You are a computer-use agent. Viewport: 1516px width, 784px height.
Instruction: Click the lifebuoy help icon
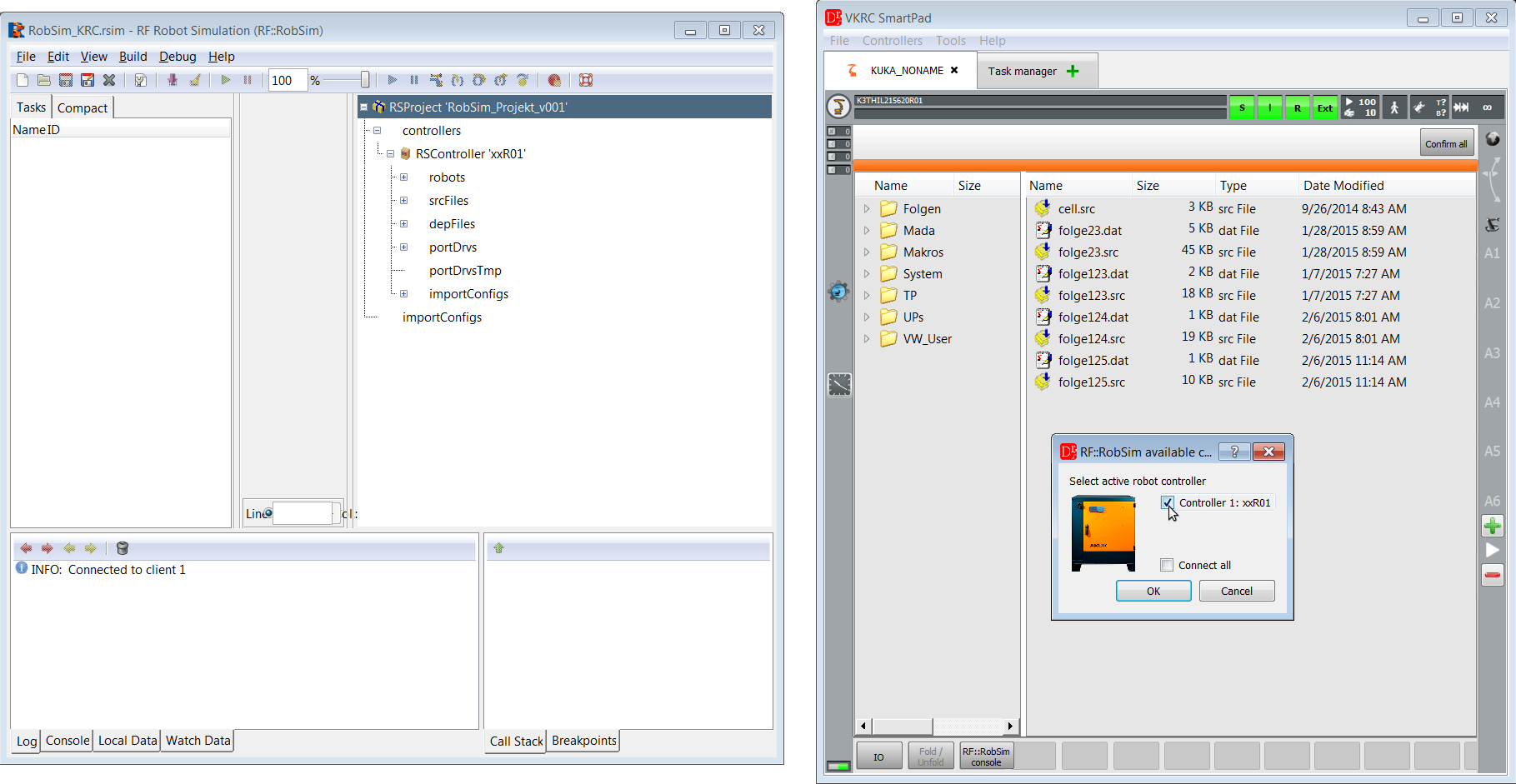pyautogui.click(x=586, y=80)
